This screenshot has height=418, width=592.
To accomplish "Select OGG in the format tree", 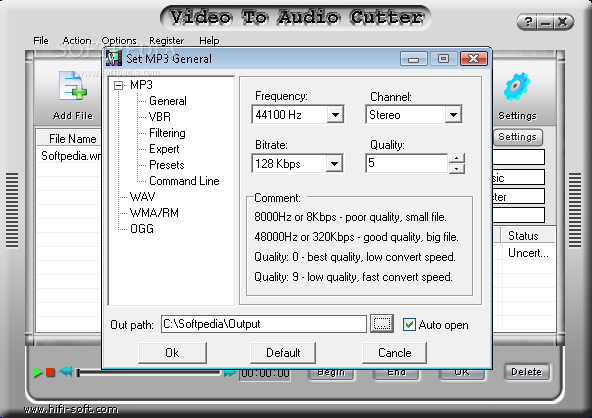I will (x=142, y=229).
